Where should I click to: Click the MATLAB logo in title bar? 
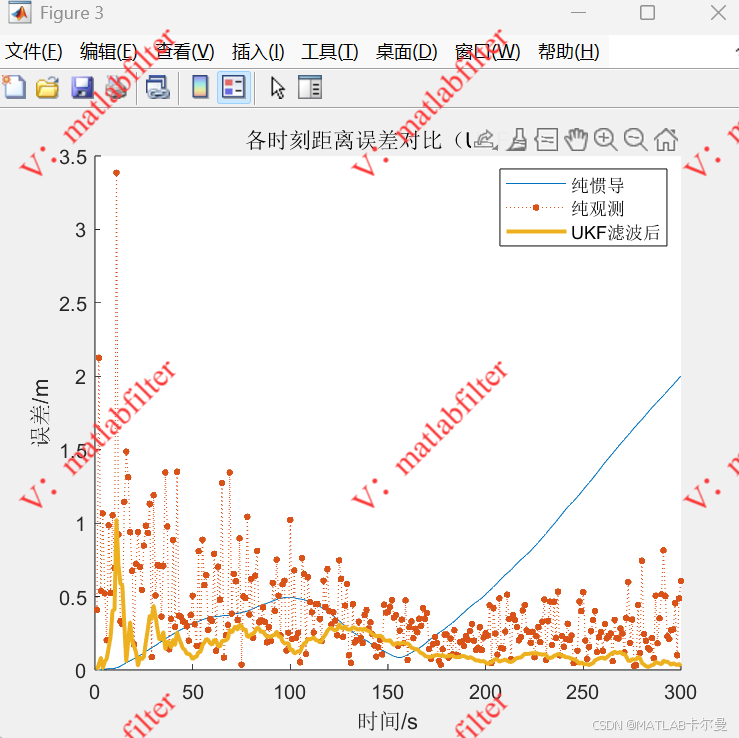click(x=19, y=13)
